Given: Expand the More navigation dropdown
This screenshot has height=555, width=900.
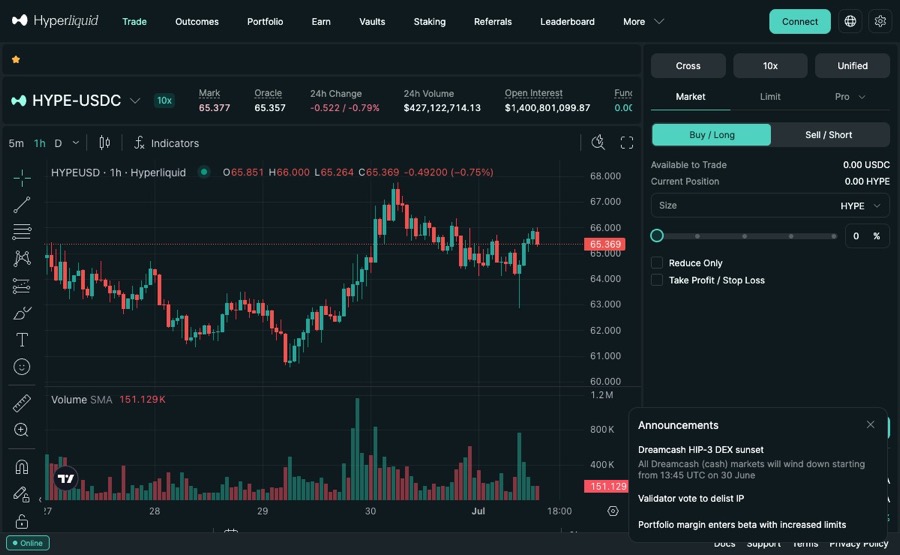Looking at the screenshot, I should pos(643,22).
